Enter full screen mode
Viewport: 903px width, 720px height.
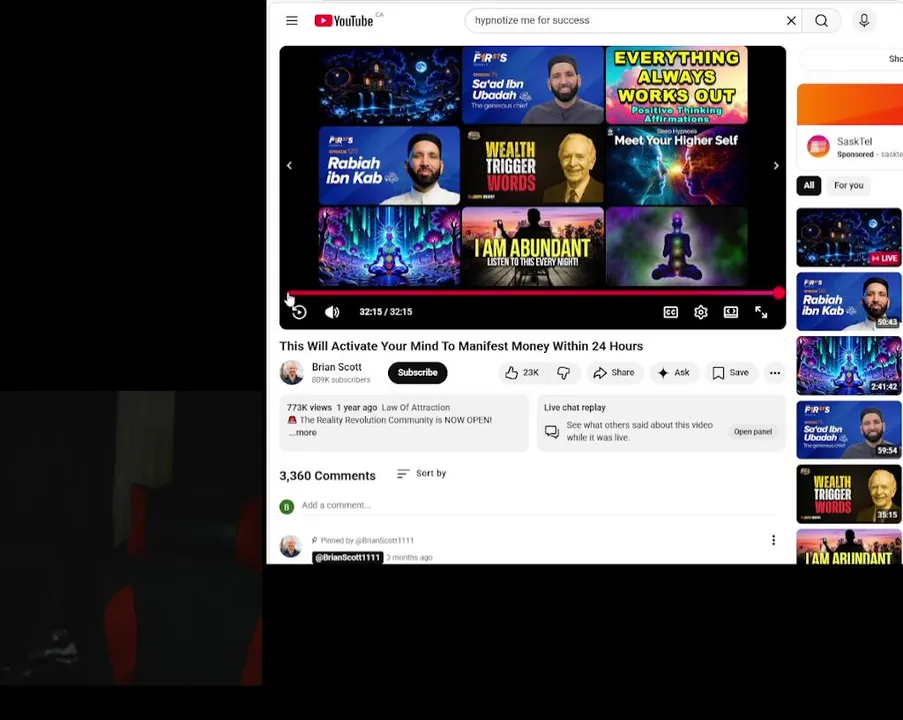coord(761,312)
